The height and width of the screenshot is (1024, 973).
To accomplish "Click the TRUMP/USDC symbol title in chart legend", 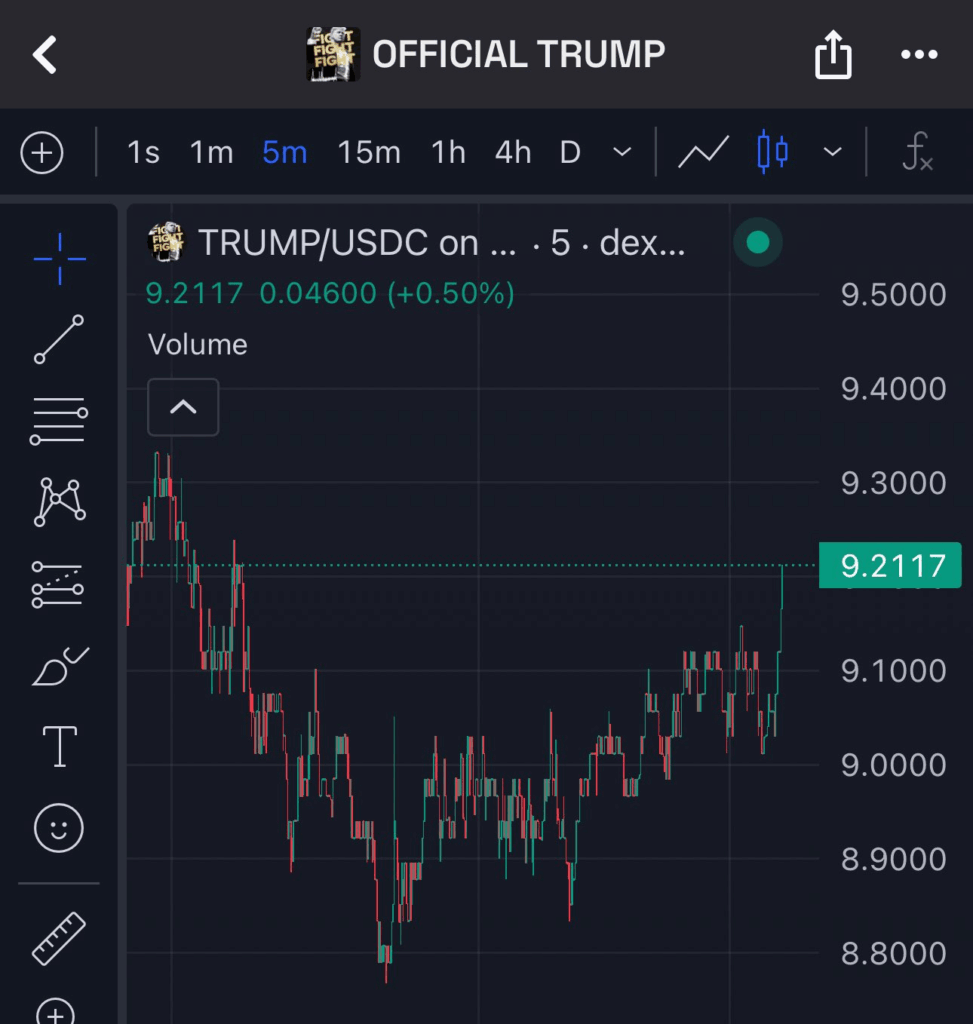I will tap(442, 243).
